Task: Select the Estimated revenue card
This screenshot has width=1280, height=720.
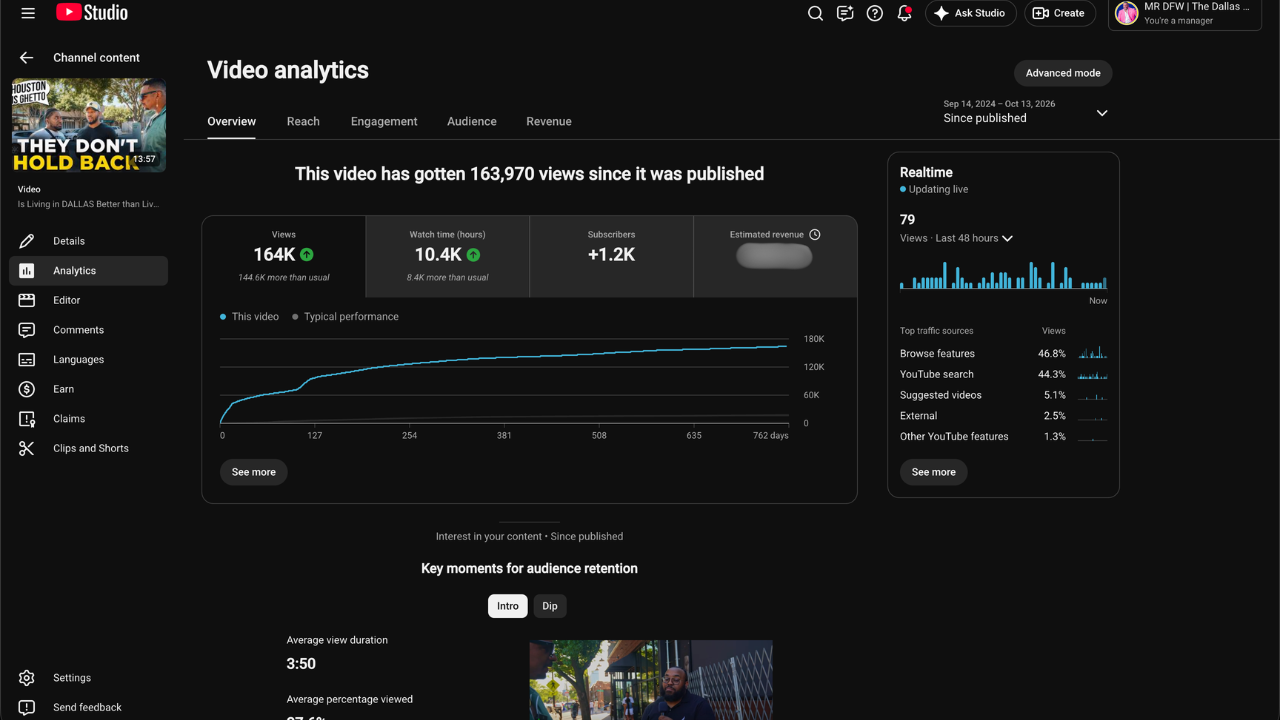Action: point(775,257)
